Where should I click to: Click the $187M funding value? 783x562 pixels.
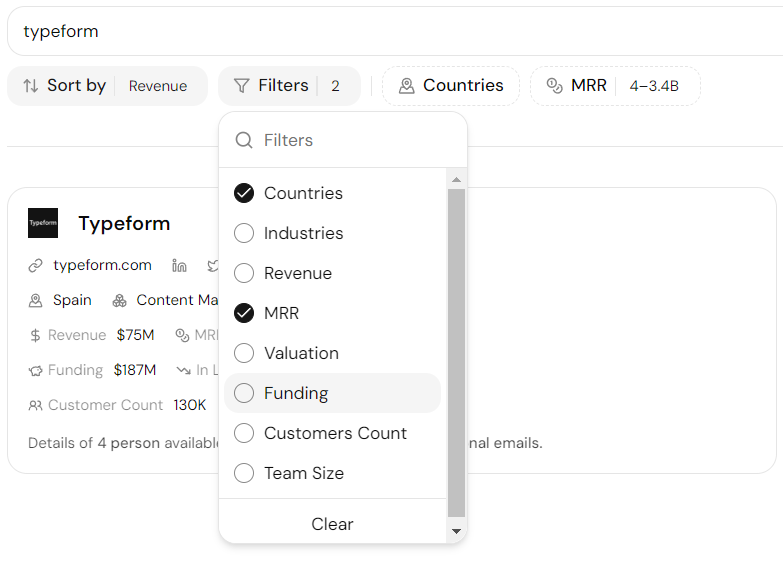click(x=135, y=370)
